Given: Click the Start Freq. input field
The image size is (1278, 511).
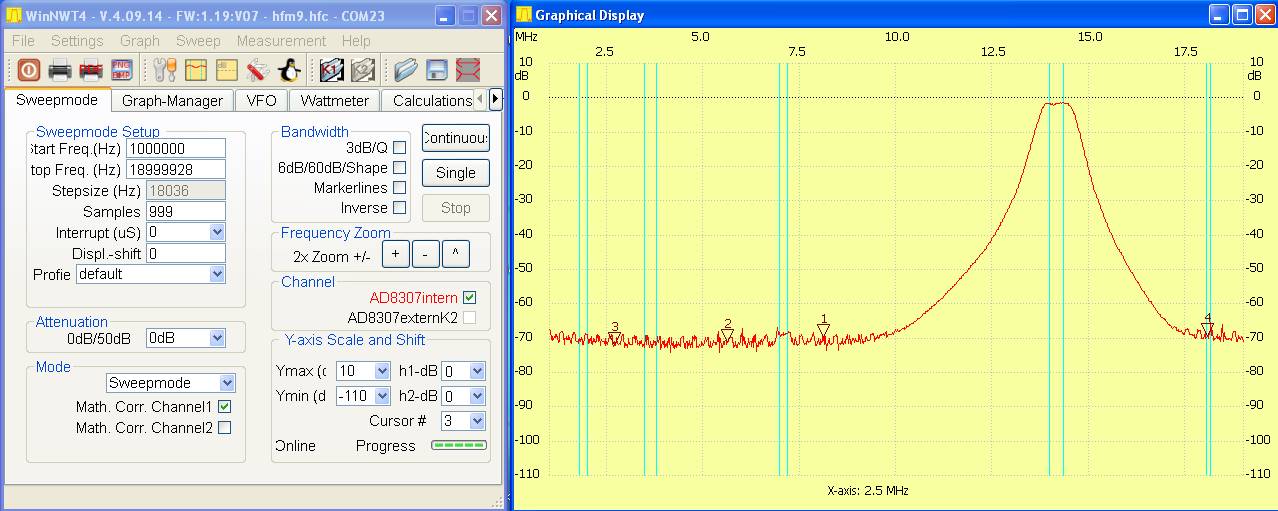Looking at the screenshot, I should point(175,149).
